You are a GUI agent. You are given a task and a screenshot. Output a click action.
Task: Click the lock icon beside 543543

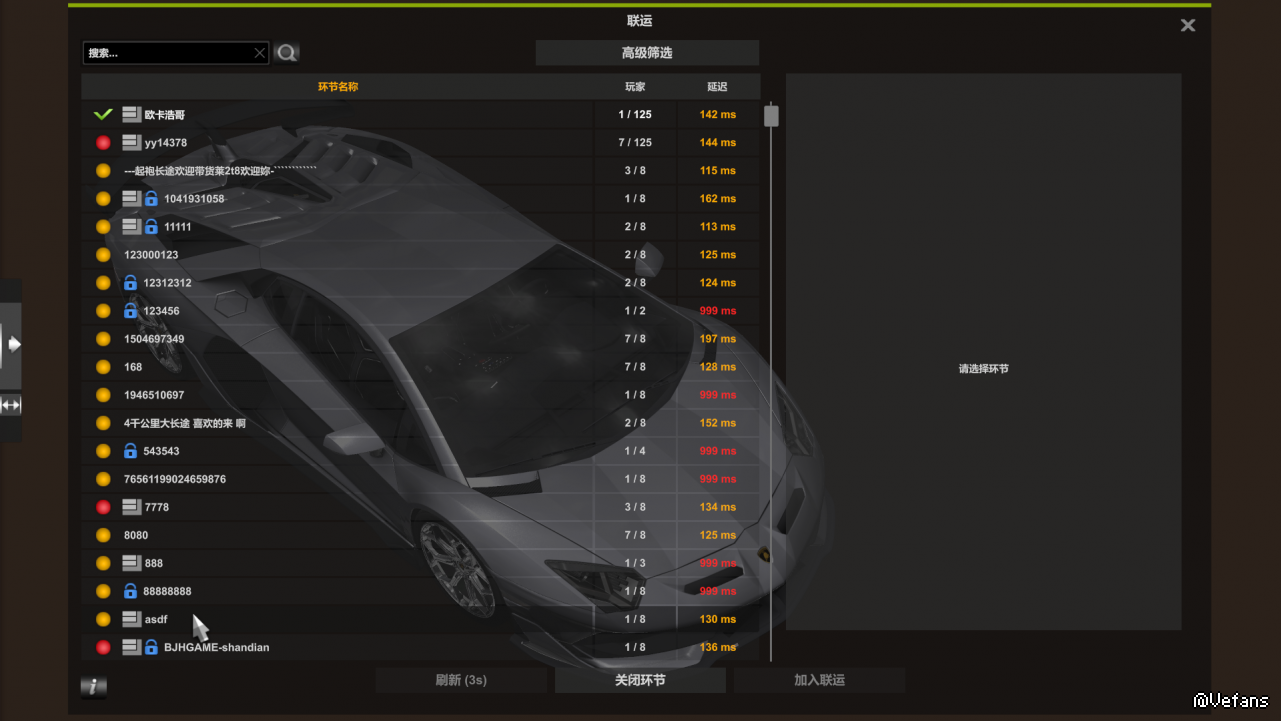point(130,451)
